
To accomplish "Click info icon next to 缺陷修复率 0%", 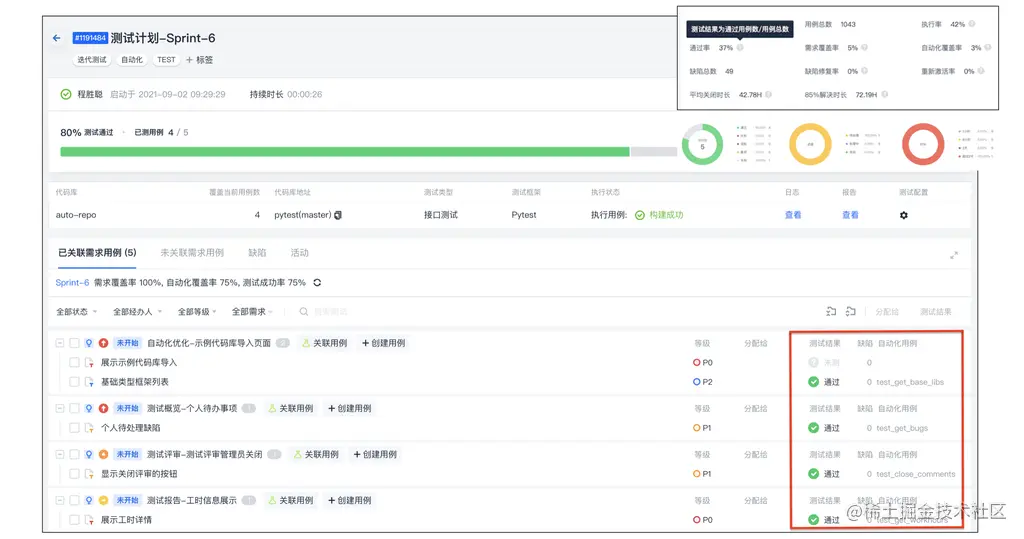I will (865, 71).
